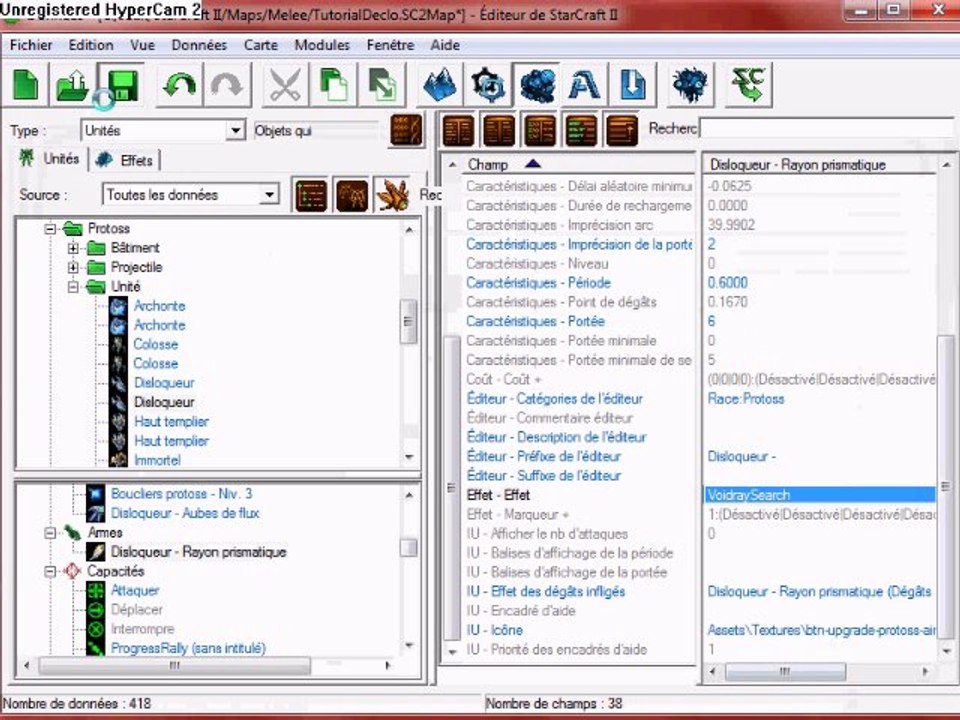The height and width of the screenshot is (720, 960).
Task: Collapse the Capacités section
Action: [x=50, y=571]
